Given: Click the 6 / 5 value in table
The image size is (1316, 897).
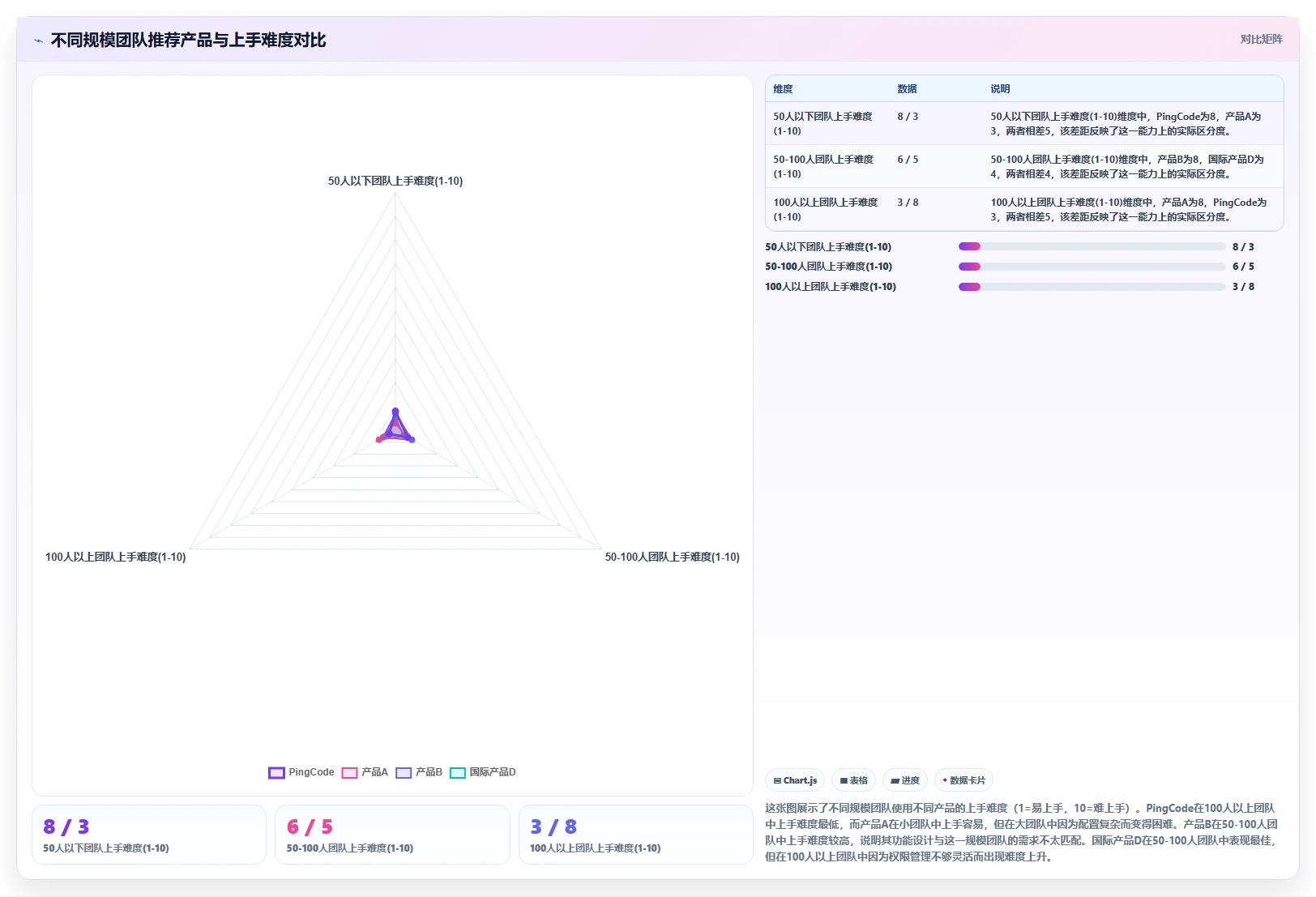Looking at the screenshot, I should pos(908,160).
